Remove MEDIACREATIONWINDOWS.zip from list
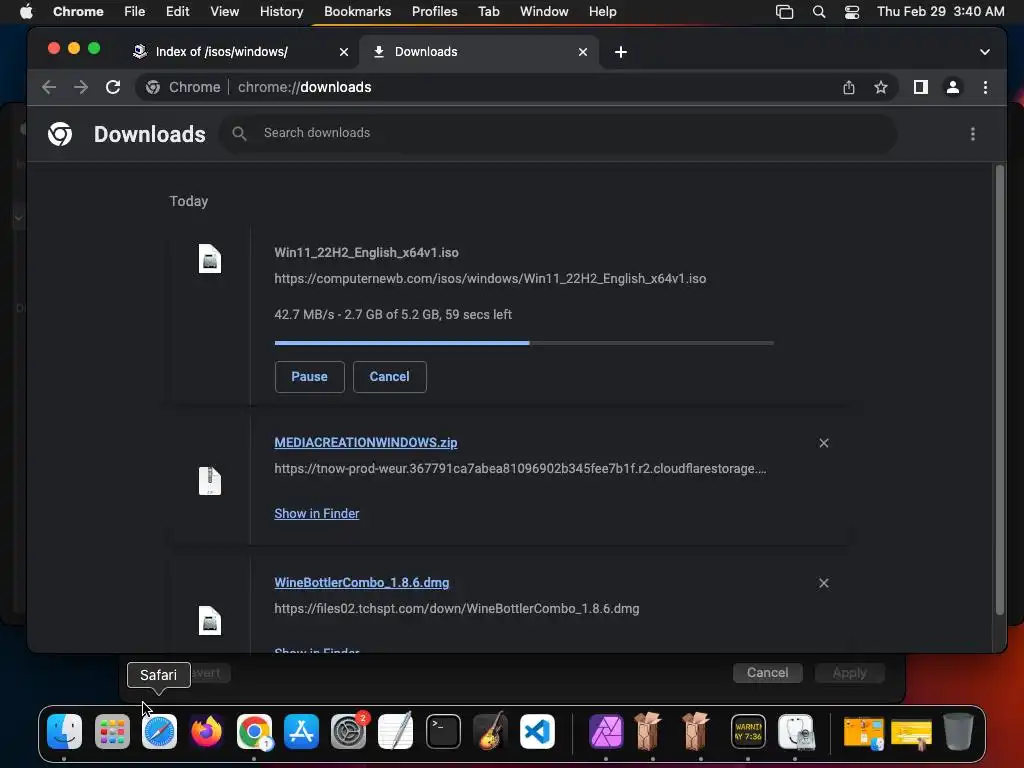Screen dimensions: 1024x768 pyautogui.click(x=824, y=443)
